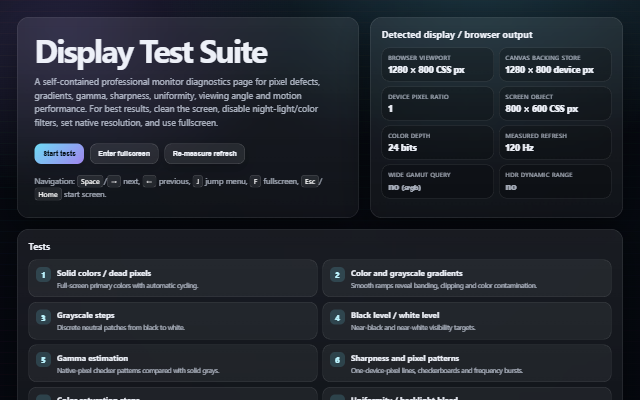This screenshot has width=640, height=400.
Task: Click number 5 badge on Gamma estimation
Action: (x=43, y=360)
